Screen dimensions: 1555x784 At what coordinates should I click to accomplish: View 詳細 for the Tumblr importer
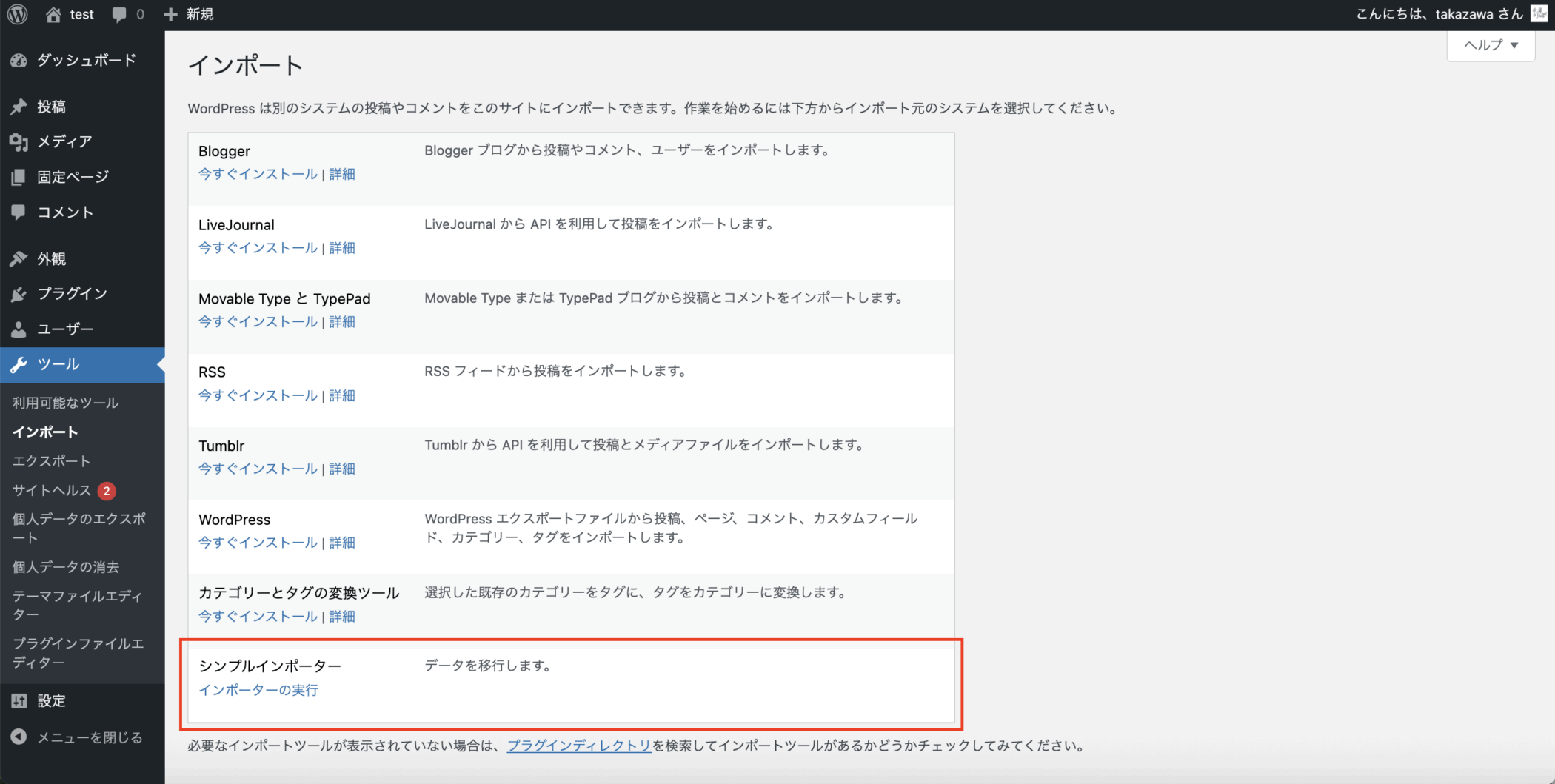click(342, 469)
